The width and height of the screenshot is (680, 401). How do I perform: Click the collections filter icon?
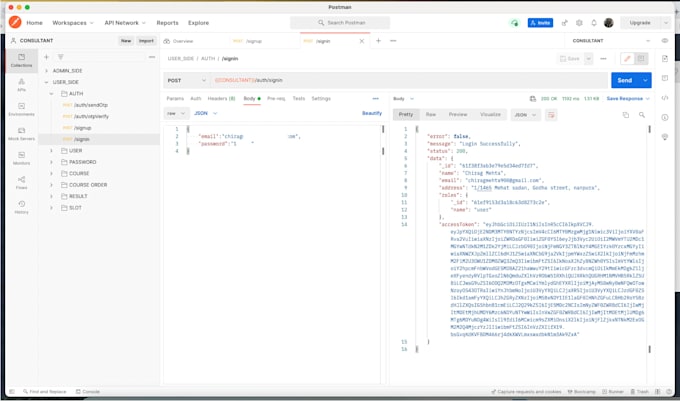[61, 57]
